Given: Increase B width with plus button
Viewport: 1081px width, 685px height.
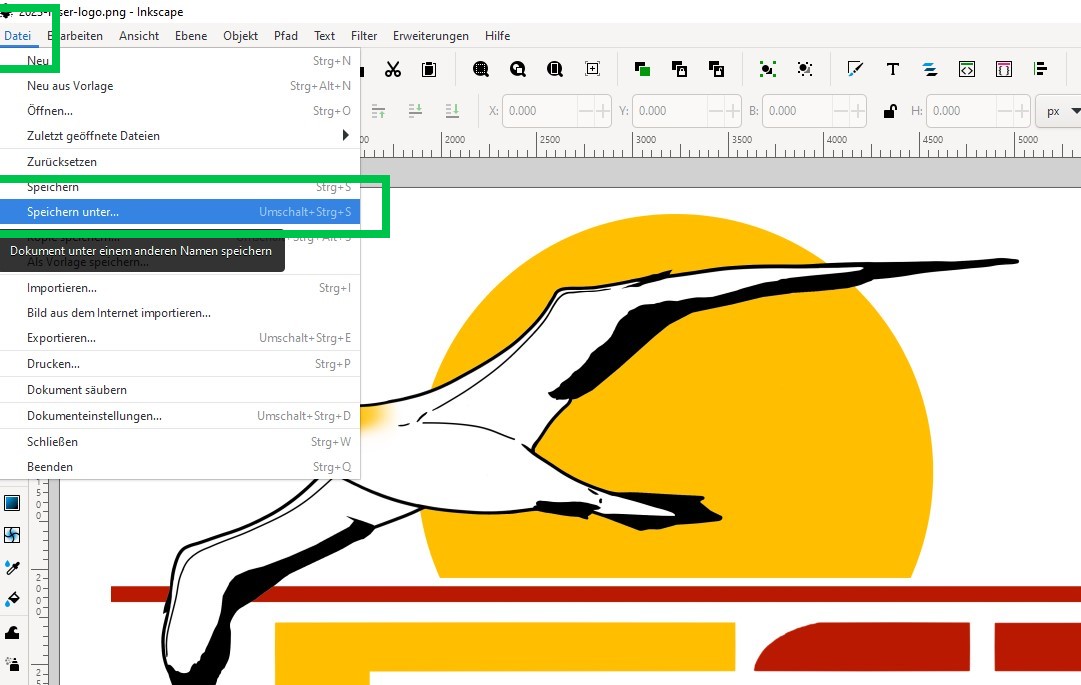Looking at the screenshot, I should click(x=858, y=111).
